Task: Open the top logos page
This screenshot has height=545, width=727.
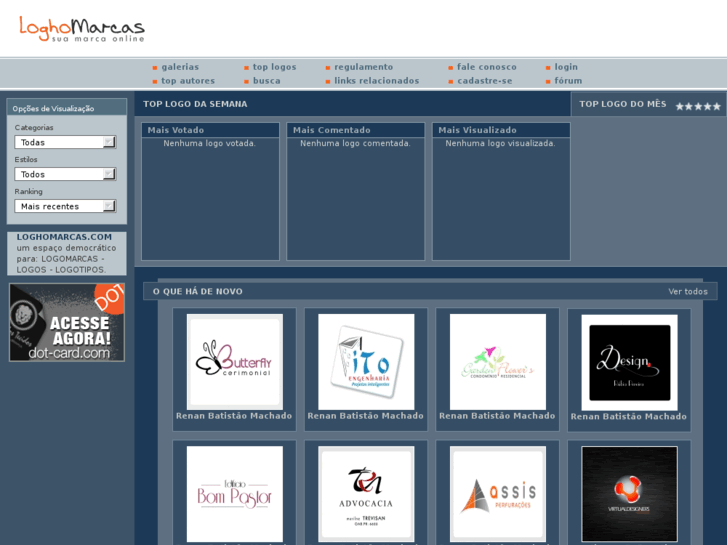Action: click(x=274, y=67)
